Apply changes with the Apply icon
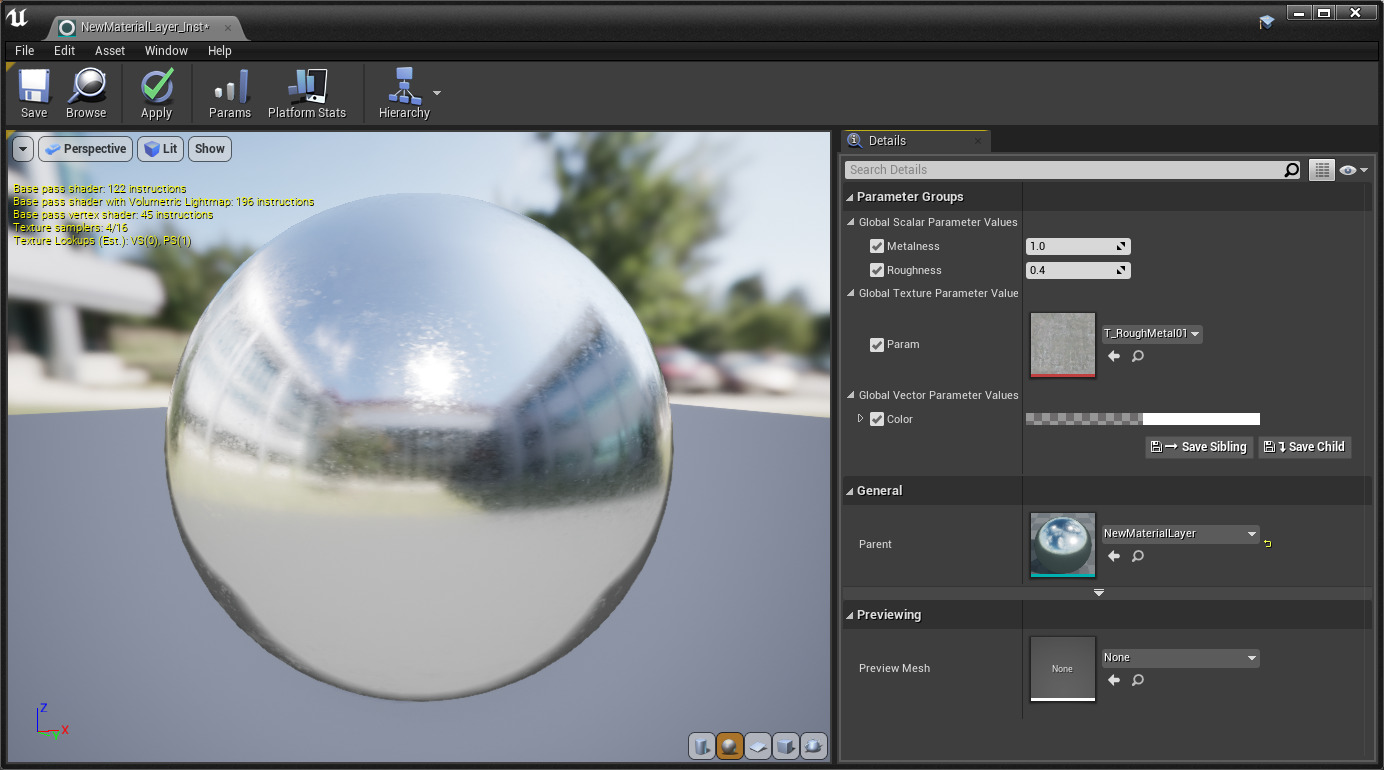This screenshot has width=1384, height=770. point(156,87)
